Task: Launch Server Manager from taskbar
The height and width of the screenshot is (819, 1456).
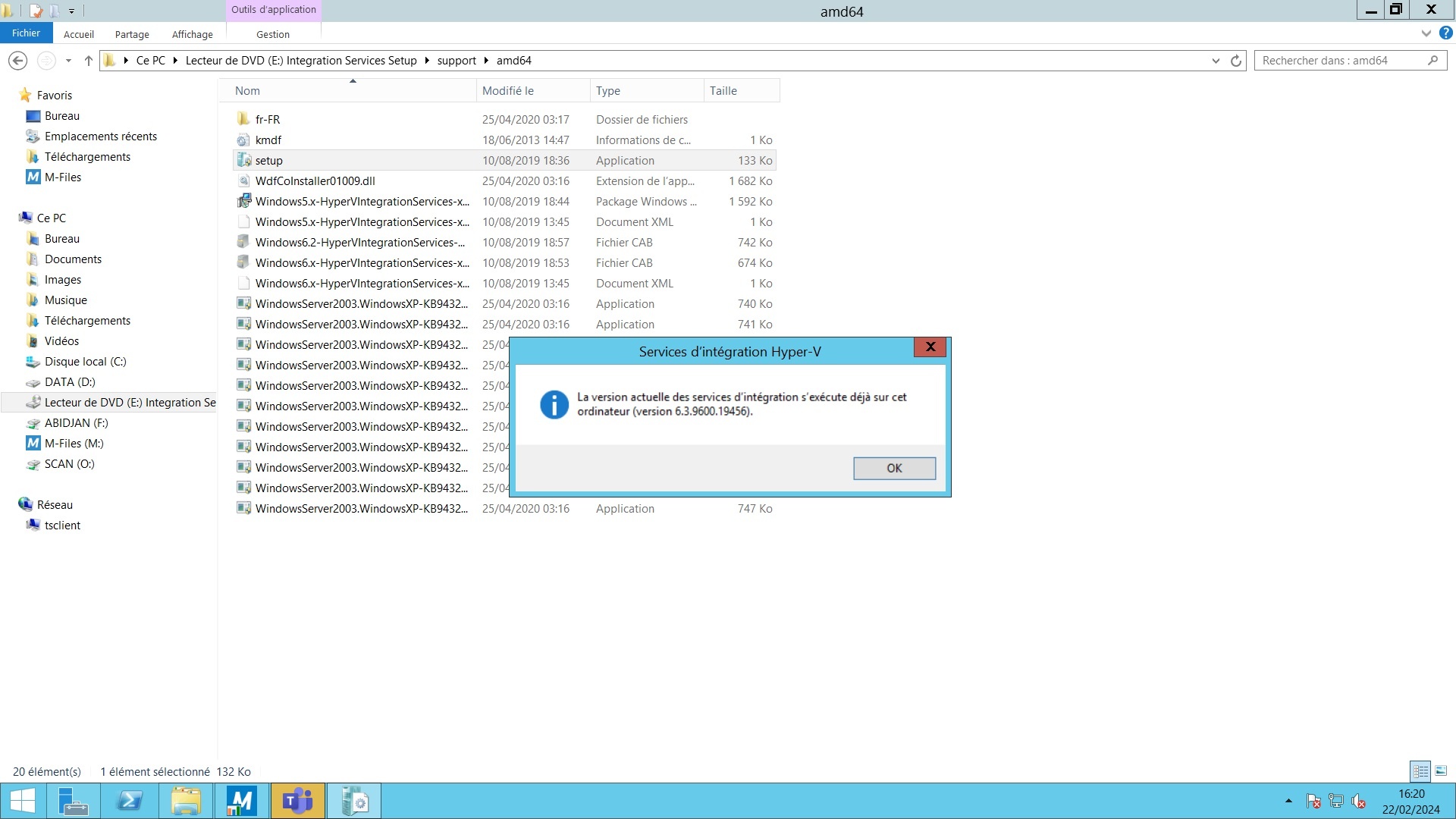Action: click(x=74, y=802)
